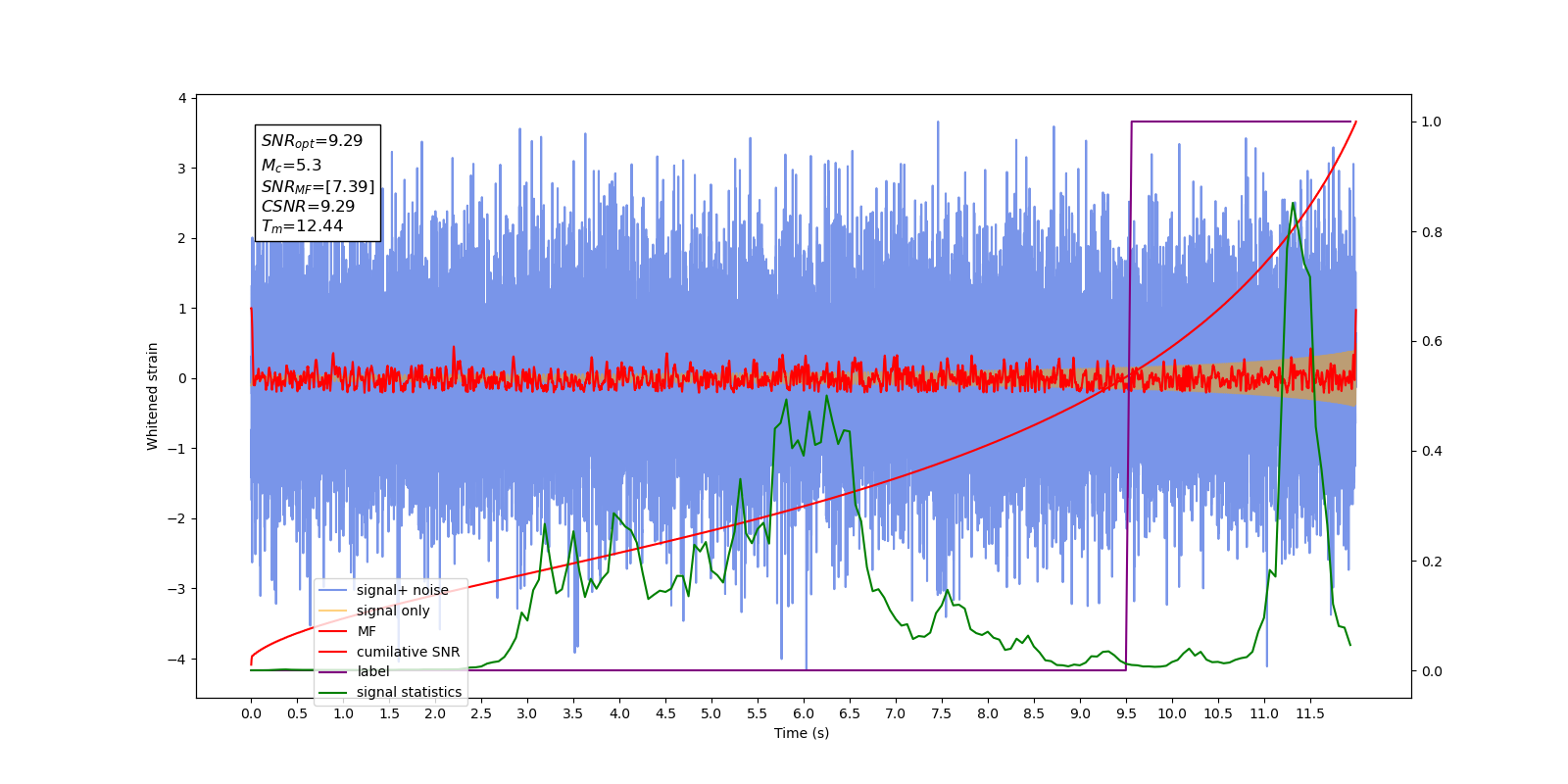This screenshot has width=1568, height=784.
Task: Click the 7.5 tick on the time axis
Action: click(x=942, y=713)
